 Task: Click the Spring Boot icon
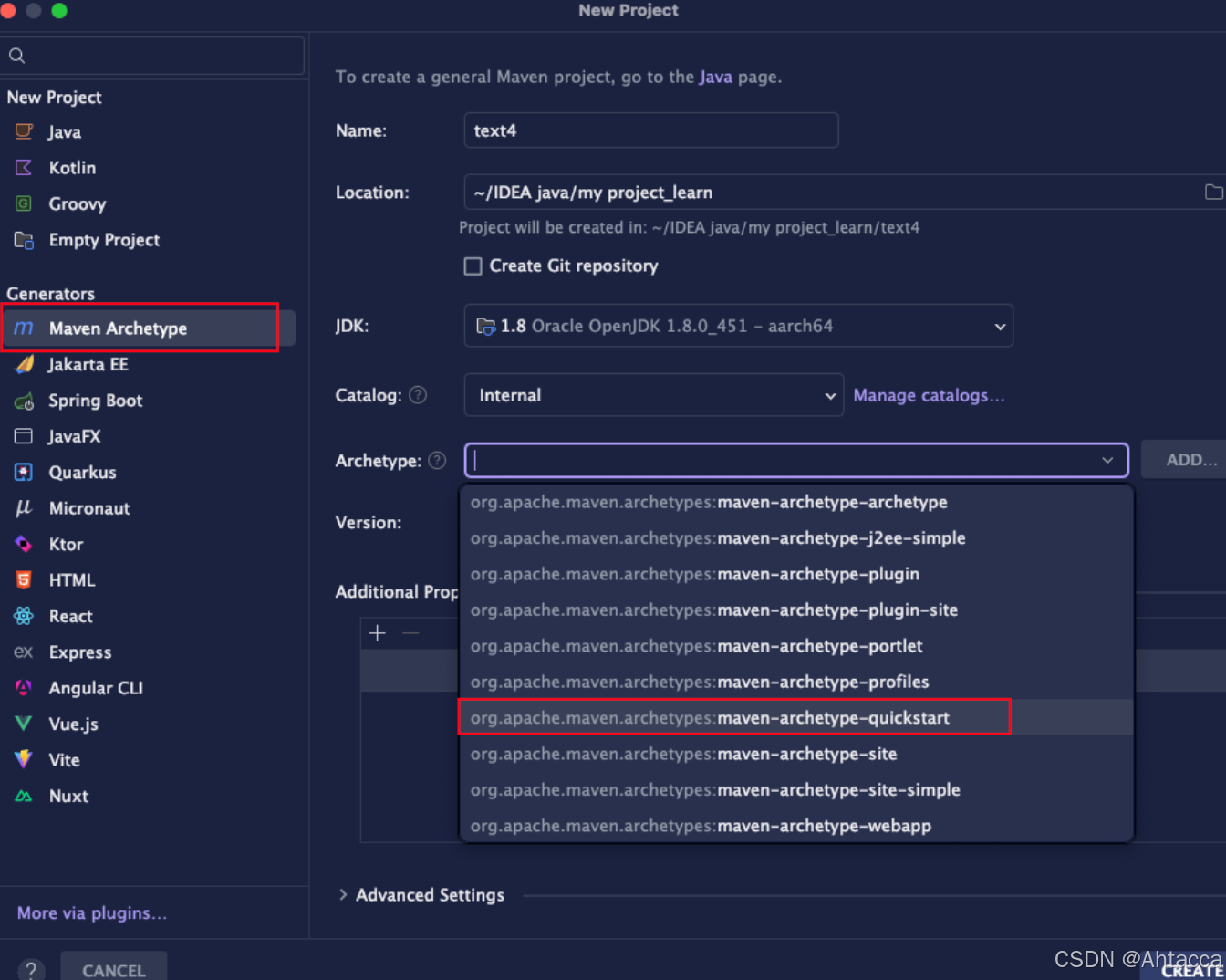[24, 401]
